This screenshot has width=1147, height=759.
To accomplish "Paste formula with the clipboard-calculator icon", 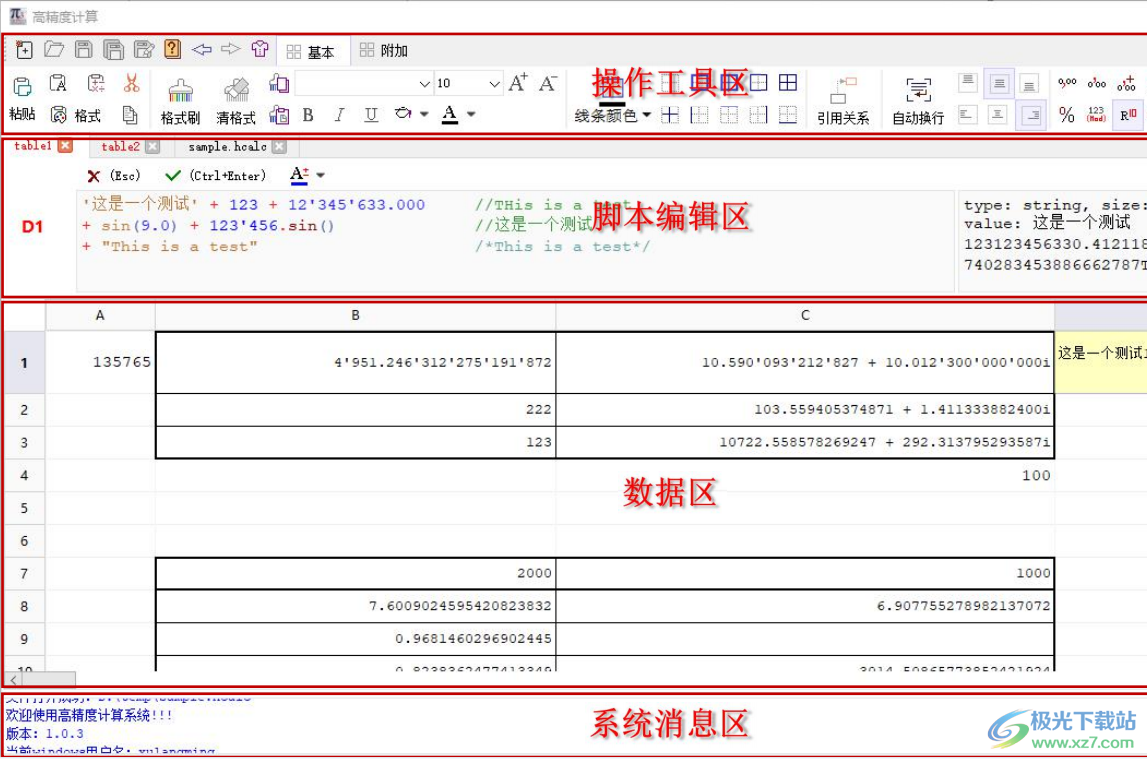I will point(95,83).
